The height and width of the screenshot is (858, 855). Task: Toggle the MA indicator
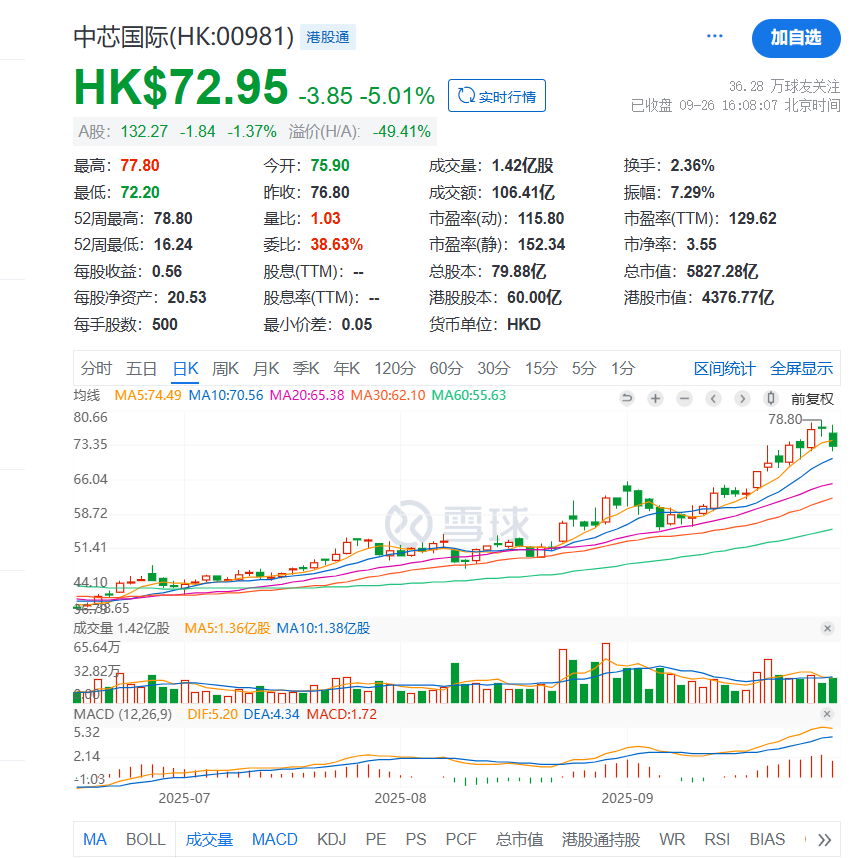coord(95,839)
